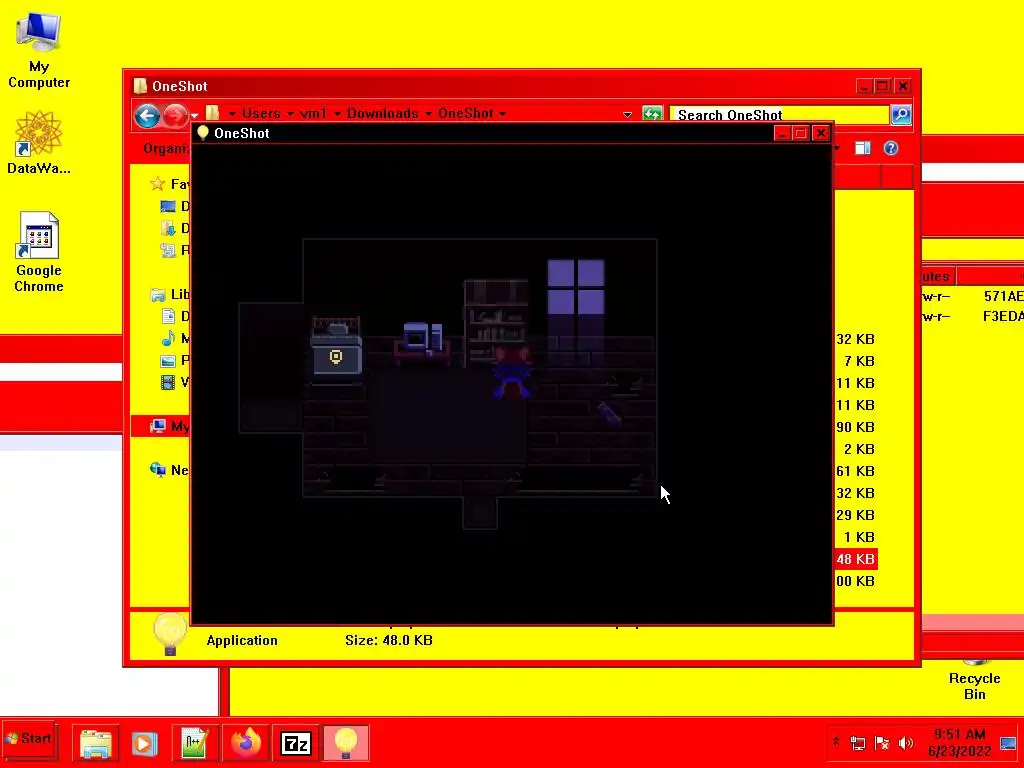Open the address bar history dropdown
The width and height of the screenshot is (1024, 768).
click(627, 115)
